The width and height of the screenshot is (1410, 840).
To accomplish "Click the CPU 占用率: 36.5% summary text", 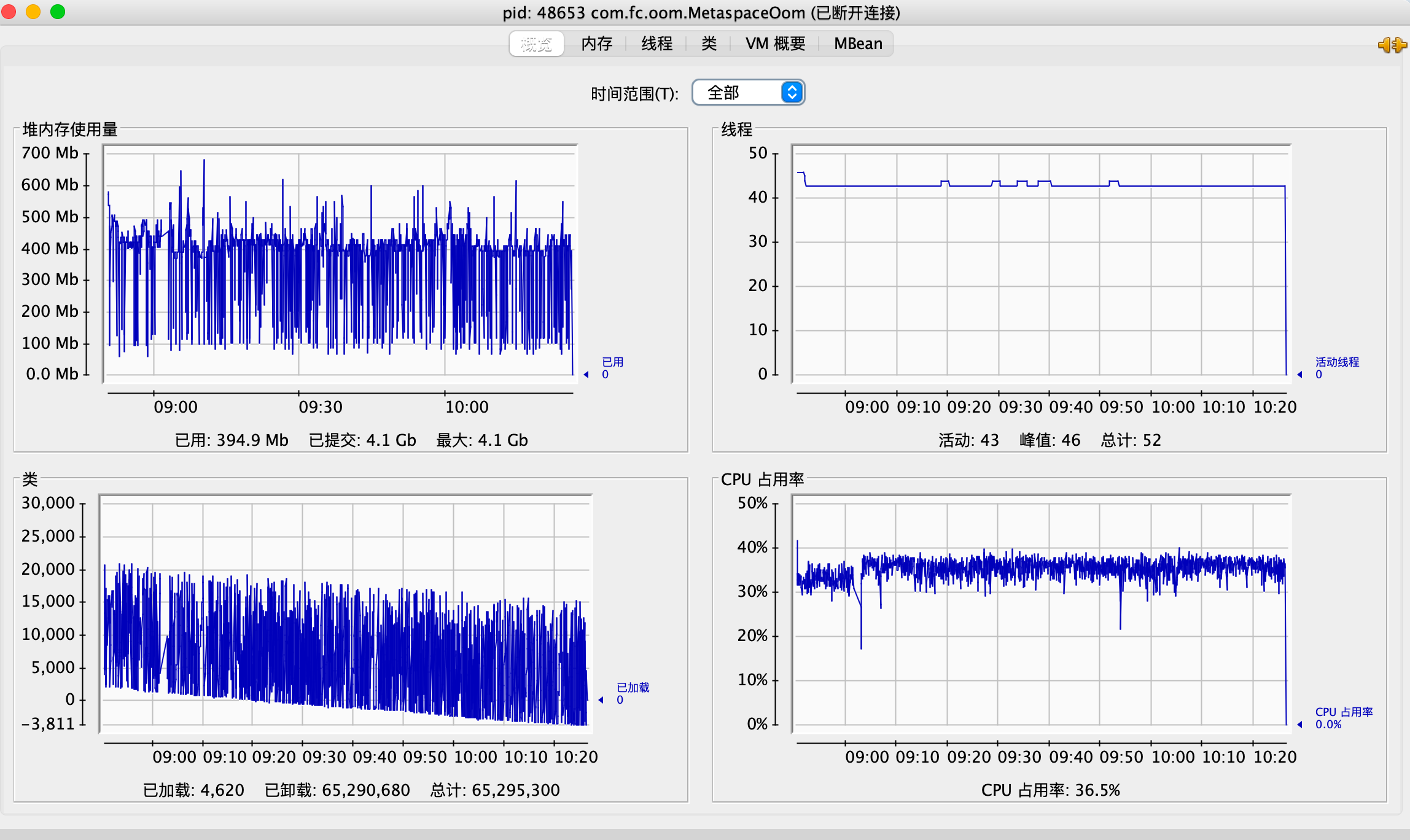I will click(1051, 790).
